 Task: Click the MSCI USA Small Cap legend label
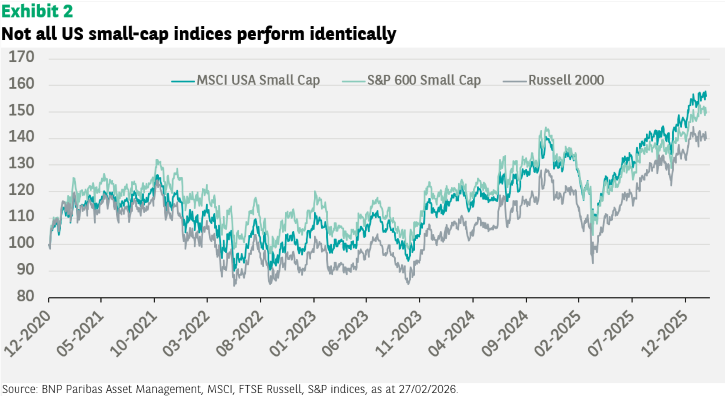click(258, 80)
